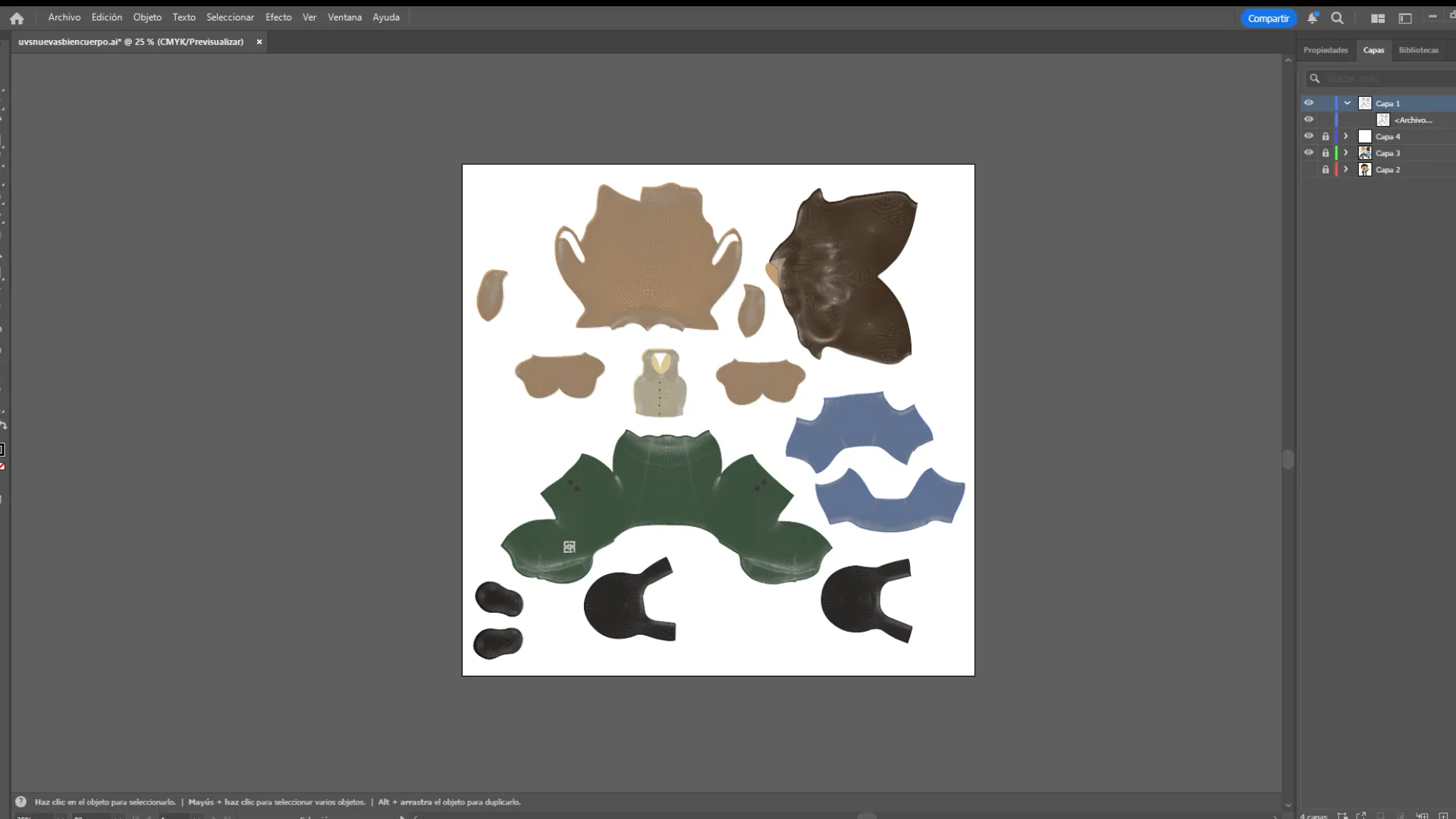Expand Capa 2 layer chevron

1346,170
